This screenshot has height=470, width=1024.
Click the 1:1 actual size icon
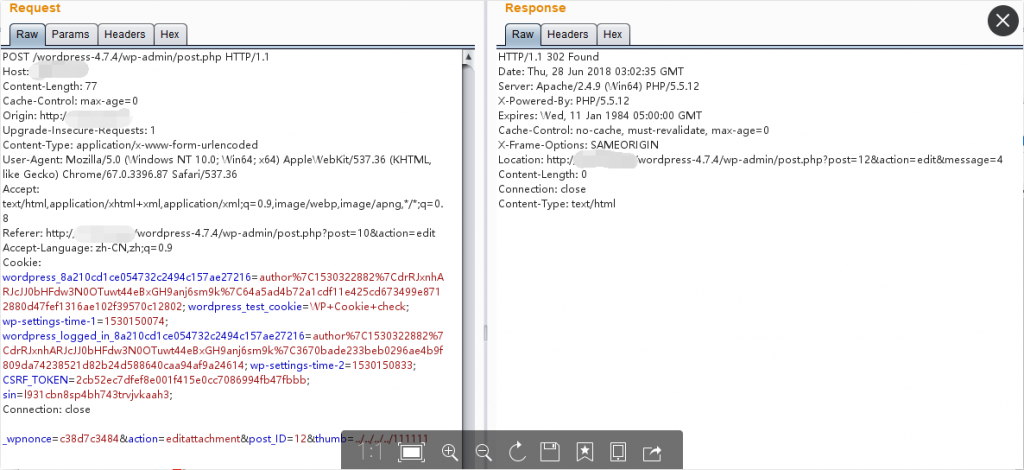click(370, 452)
